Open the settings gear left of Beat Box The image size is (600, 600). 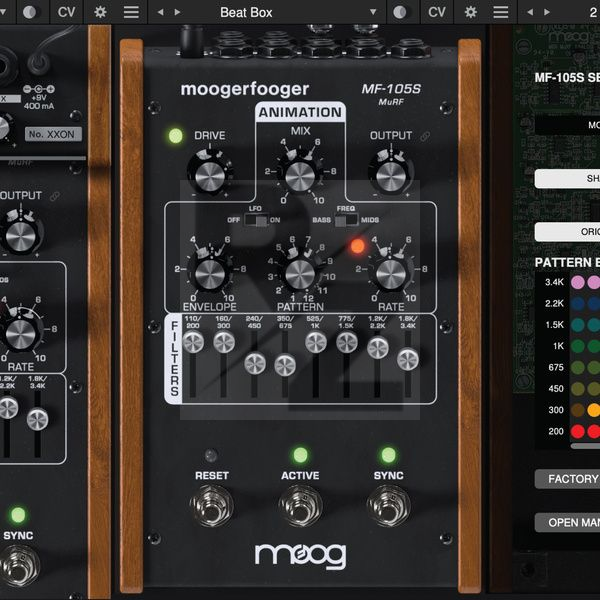(100, 12)
